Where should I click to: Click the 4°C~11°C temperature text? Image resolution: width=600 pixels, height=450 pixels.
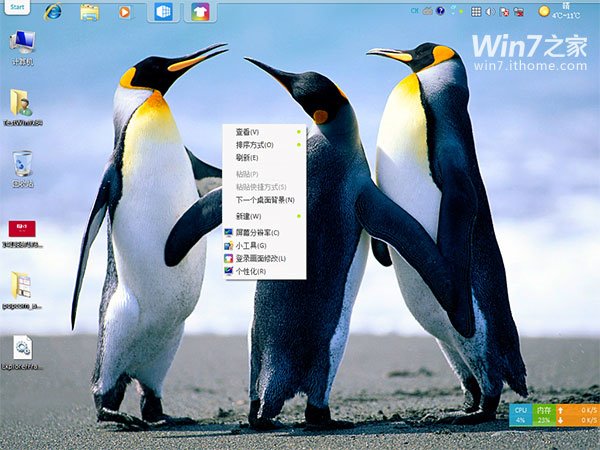[x=566, y=16]
